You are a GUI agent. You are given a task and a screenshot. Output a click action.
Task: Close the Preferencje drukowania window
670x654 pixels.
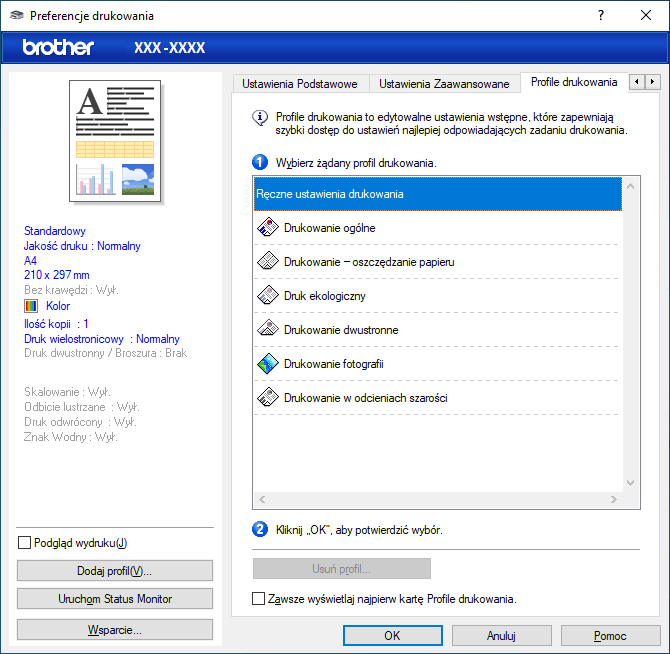(646, 15)
